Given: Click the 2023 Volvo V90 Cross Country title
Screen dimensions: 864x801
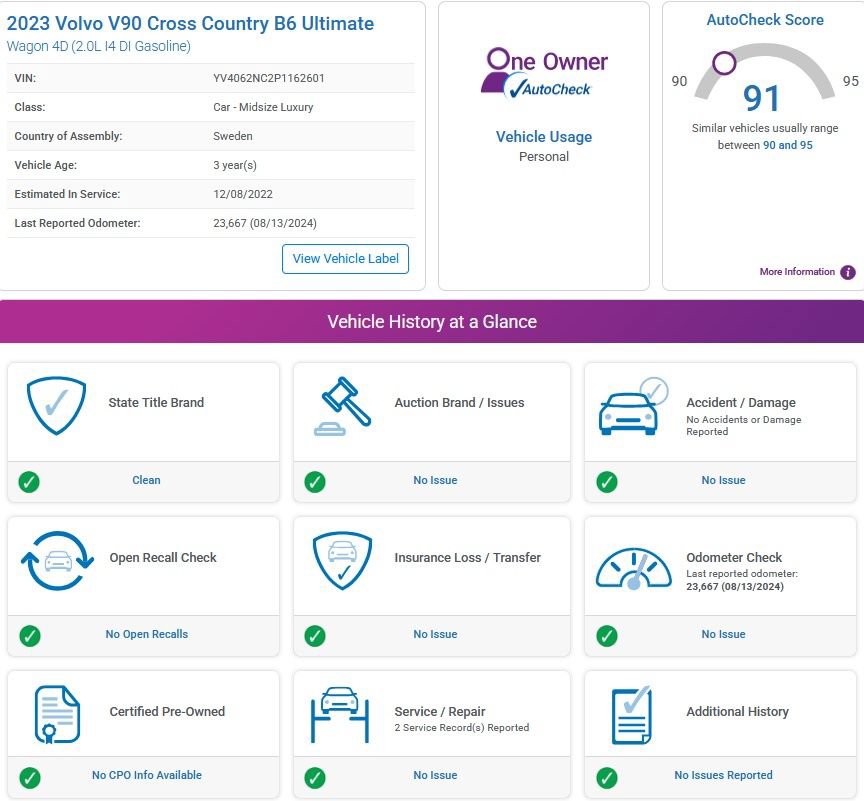Looking at the screenshot, I should coord(190,23).
